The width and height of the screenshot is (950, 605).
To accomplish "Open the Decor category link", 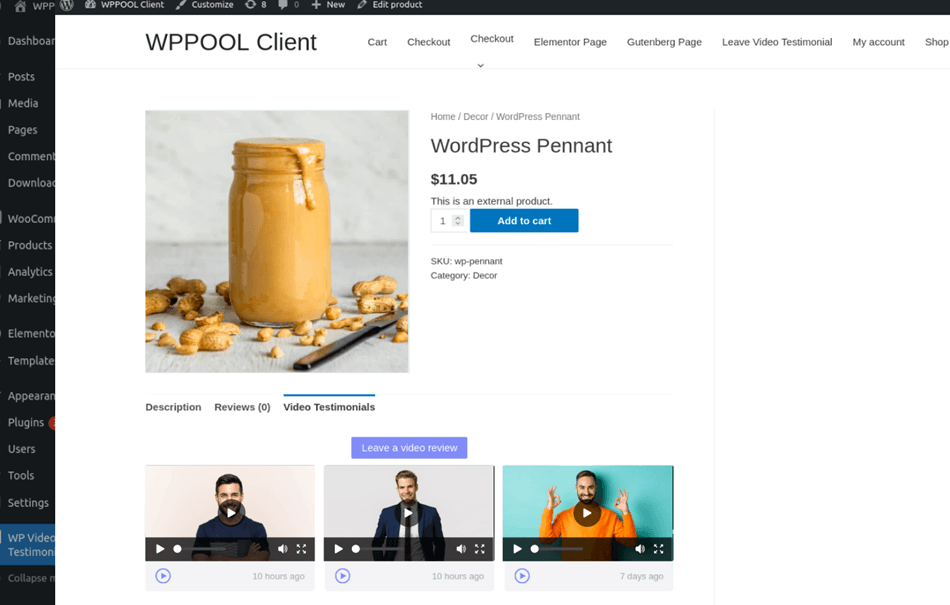I will (485, 276).
